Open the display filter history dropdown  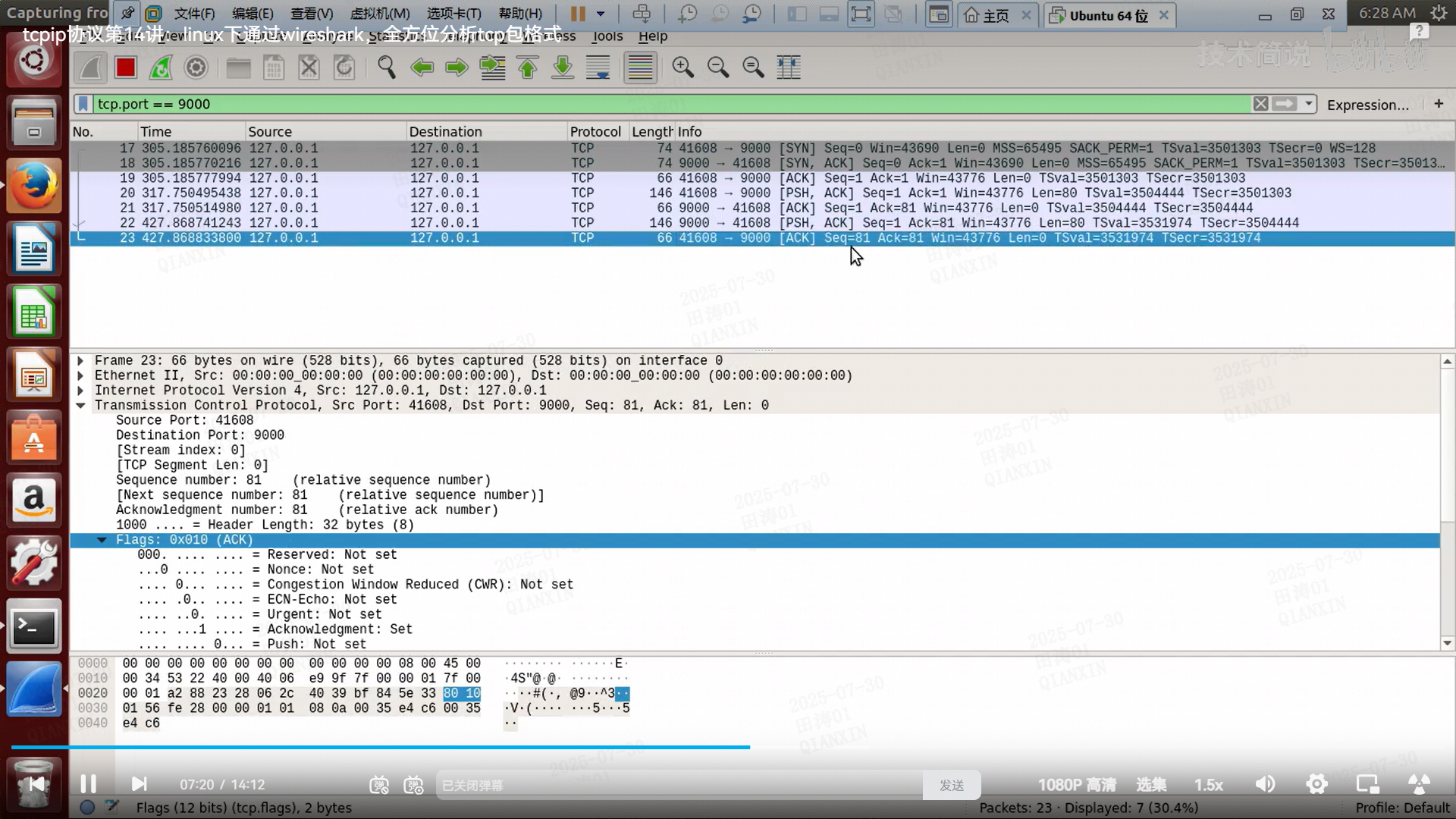(1309, 104)
